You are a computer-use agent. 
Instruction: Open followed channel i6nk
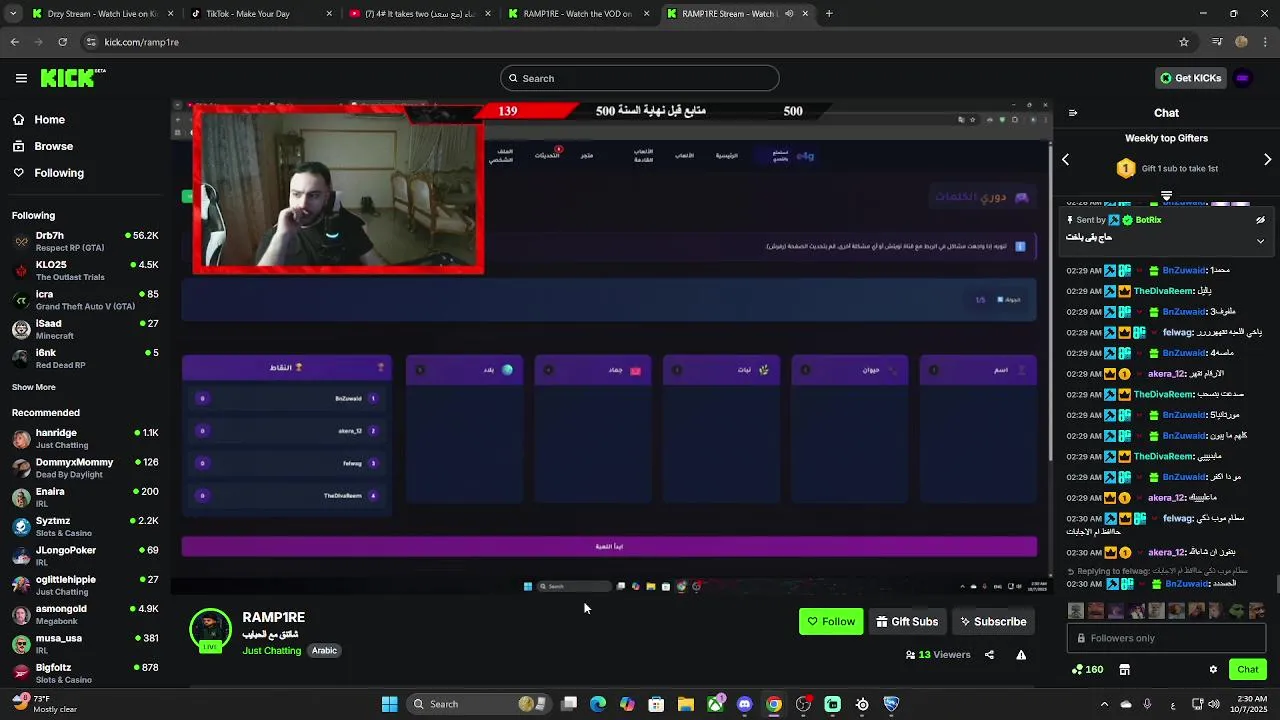click(85, 358)
